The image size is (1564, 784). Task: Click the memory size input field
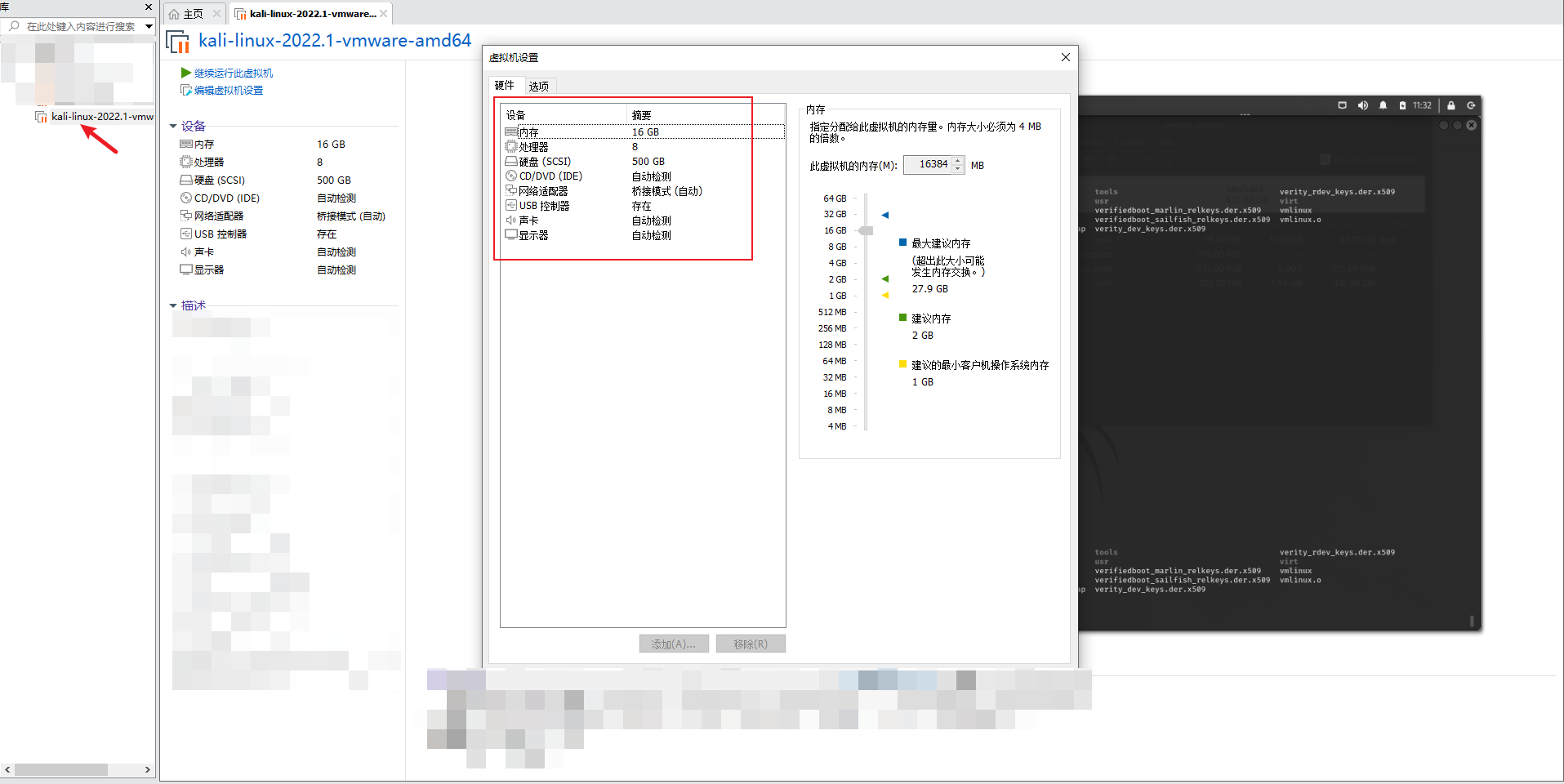929,165
